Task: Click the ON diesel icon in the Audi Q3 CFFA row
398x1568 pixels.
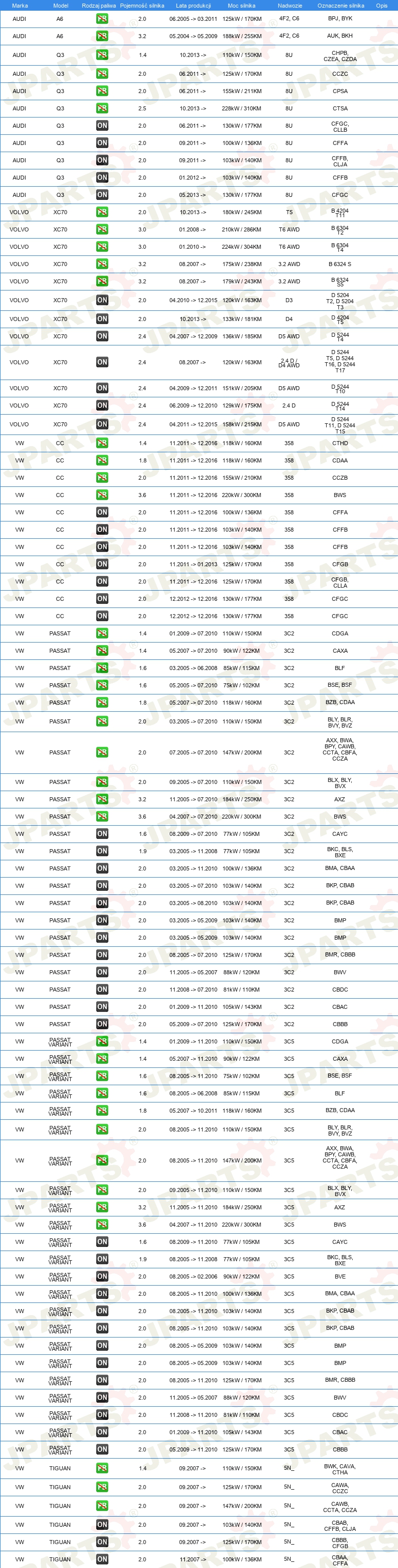Action: click(x=102, y=143)
